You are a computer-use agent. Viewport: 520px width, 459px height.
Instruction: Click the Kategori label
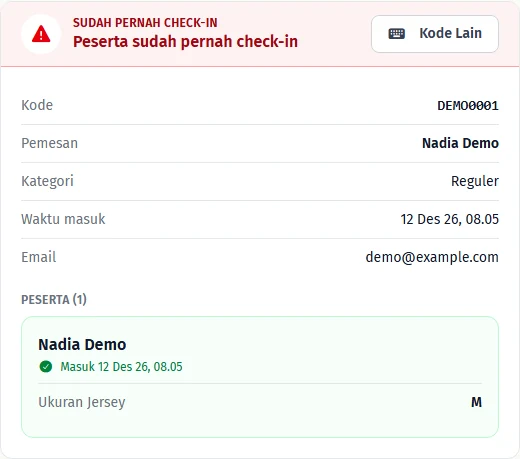(47, 182)
